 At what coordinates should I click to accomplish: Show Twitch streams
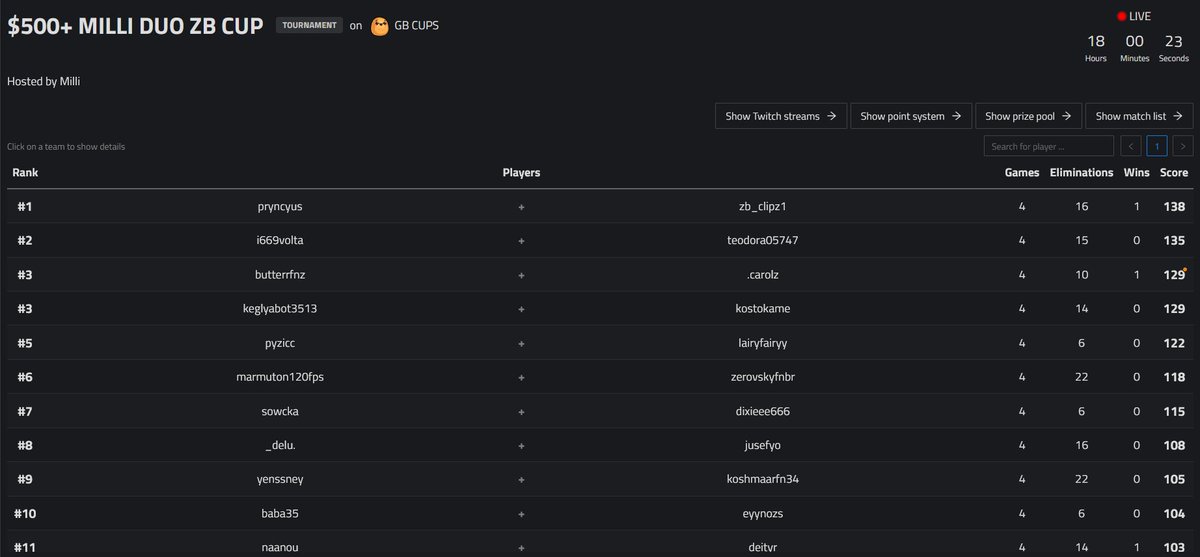click(x=781, y=116)
